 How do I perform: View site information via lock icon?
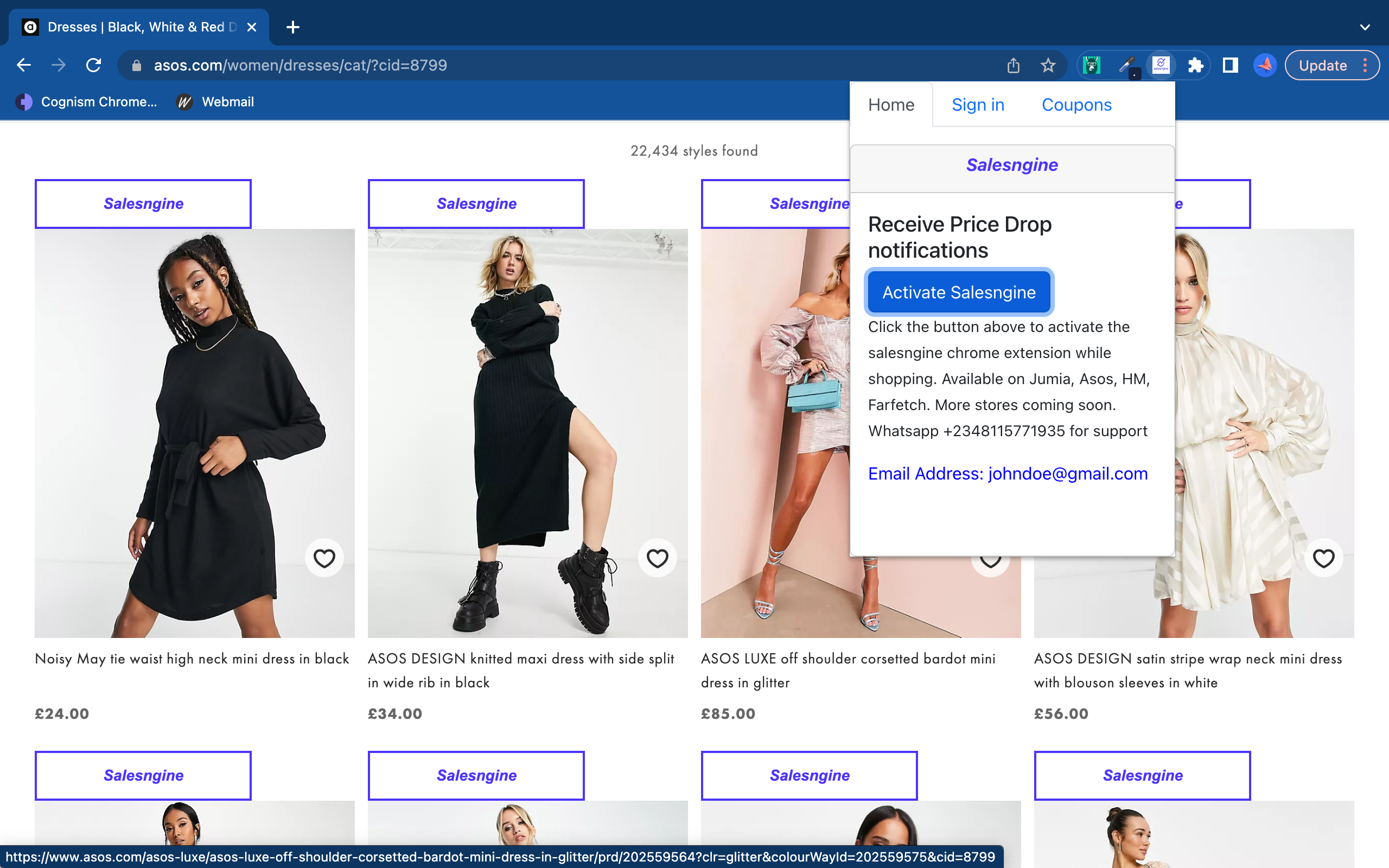pyautogui.click(x=137, y=66)
